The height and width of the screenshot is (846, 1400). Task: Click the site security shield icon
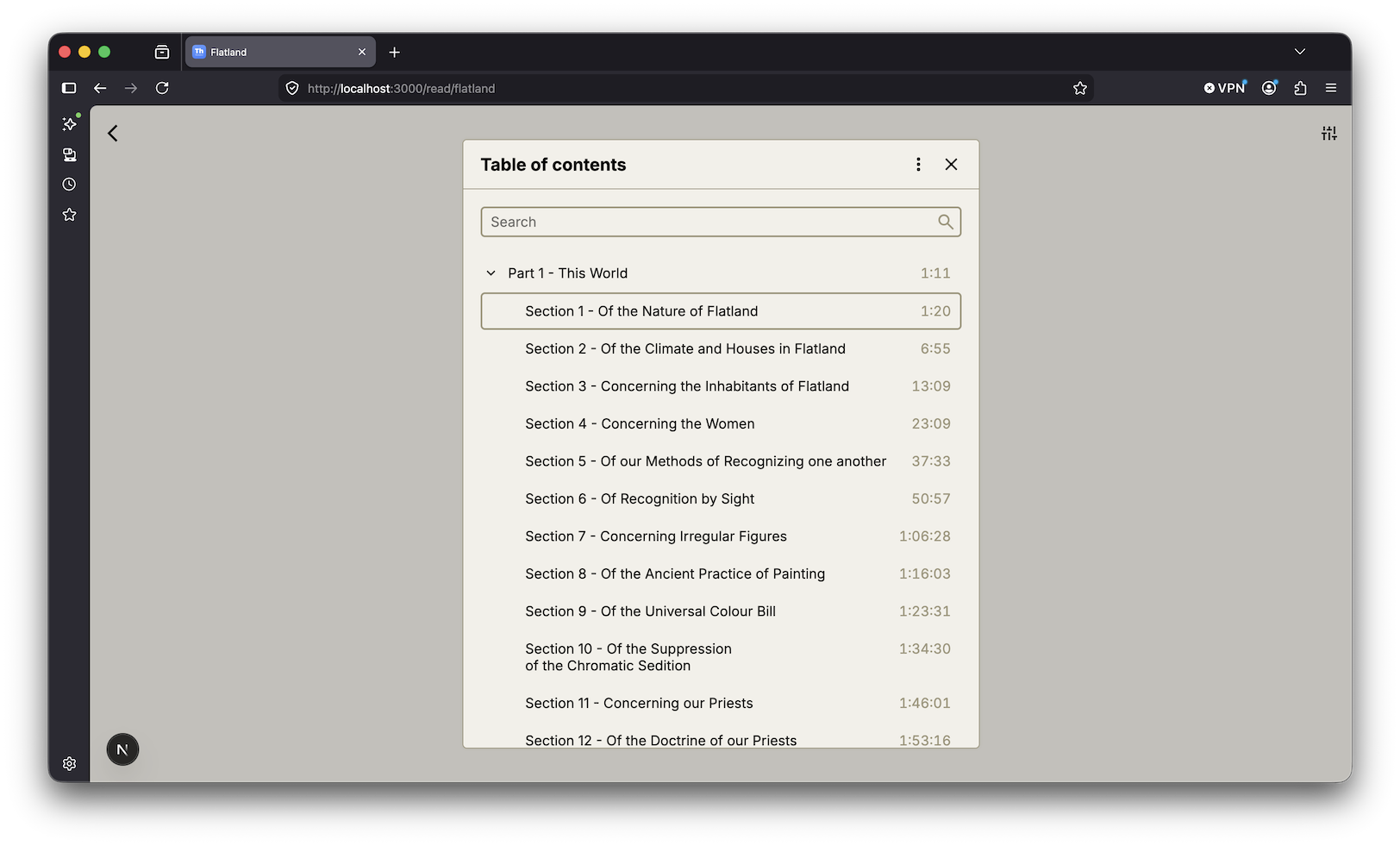pyautogui.click(x=292, y=88)
